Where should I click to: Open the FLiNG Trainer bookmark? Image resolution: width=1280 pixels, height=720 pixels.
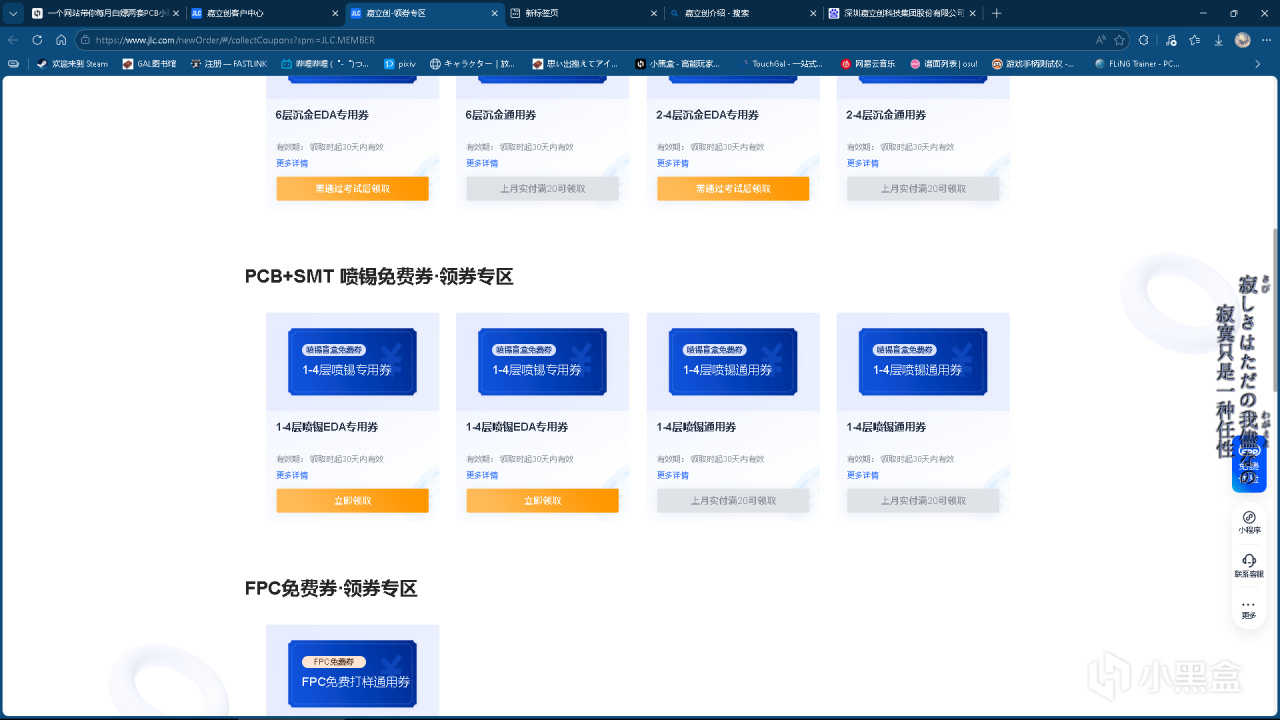pyautogui.click(x=1138, y=63)
